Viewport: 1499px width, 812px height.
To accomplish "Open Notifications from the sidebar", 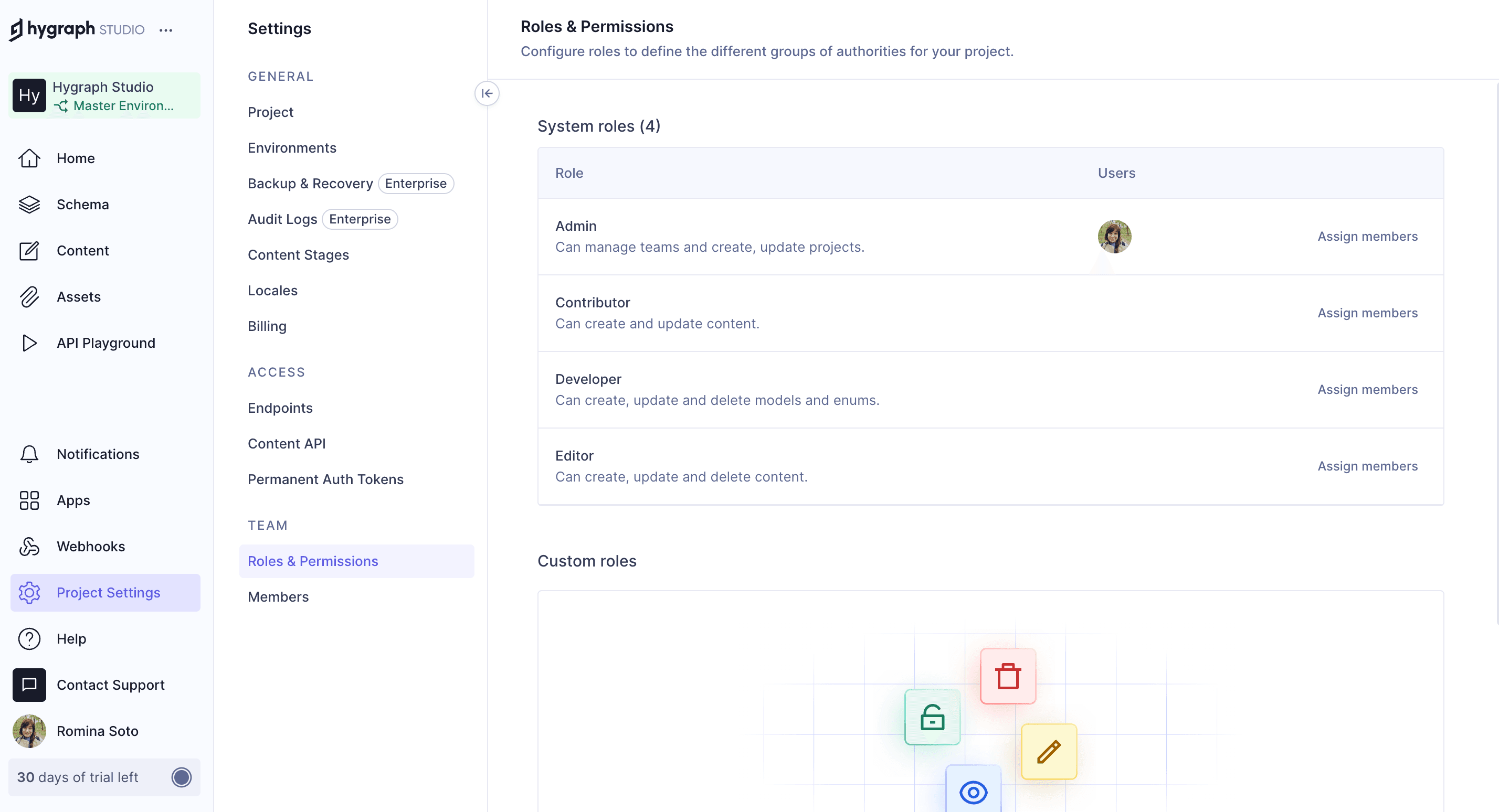I will click(97, 454).
